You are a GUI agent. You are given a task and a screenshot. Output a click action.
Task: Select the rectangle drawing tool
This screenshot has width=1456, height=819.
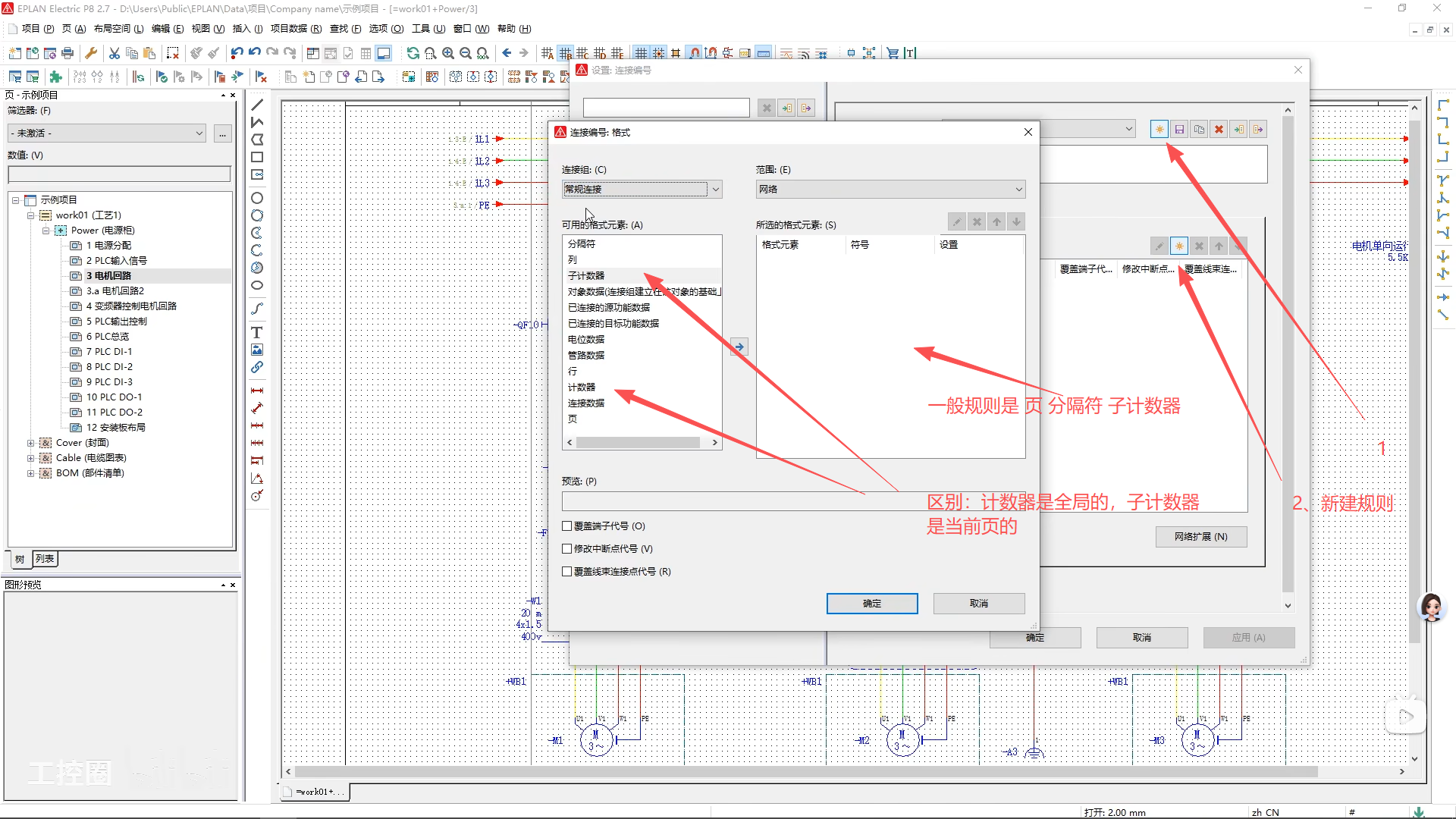[257, 157]
